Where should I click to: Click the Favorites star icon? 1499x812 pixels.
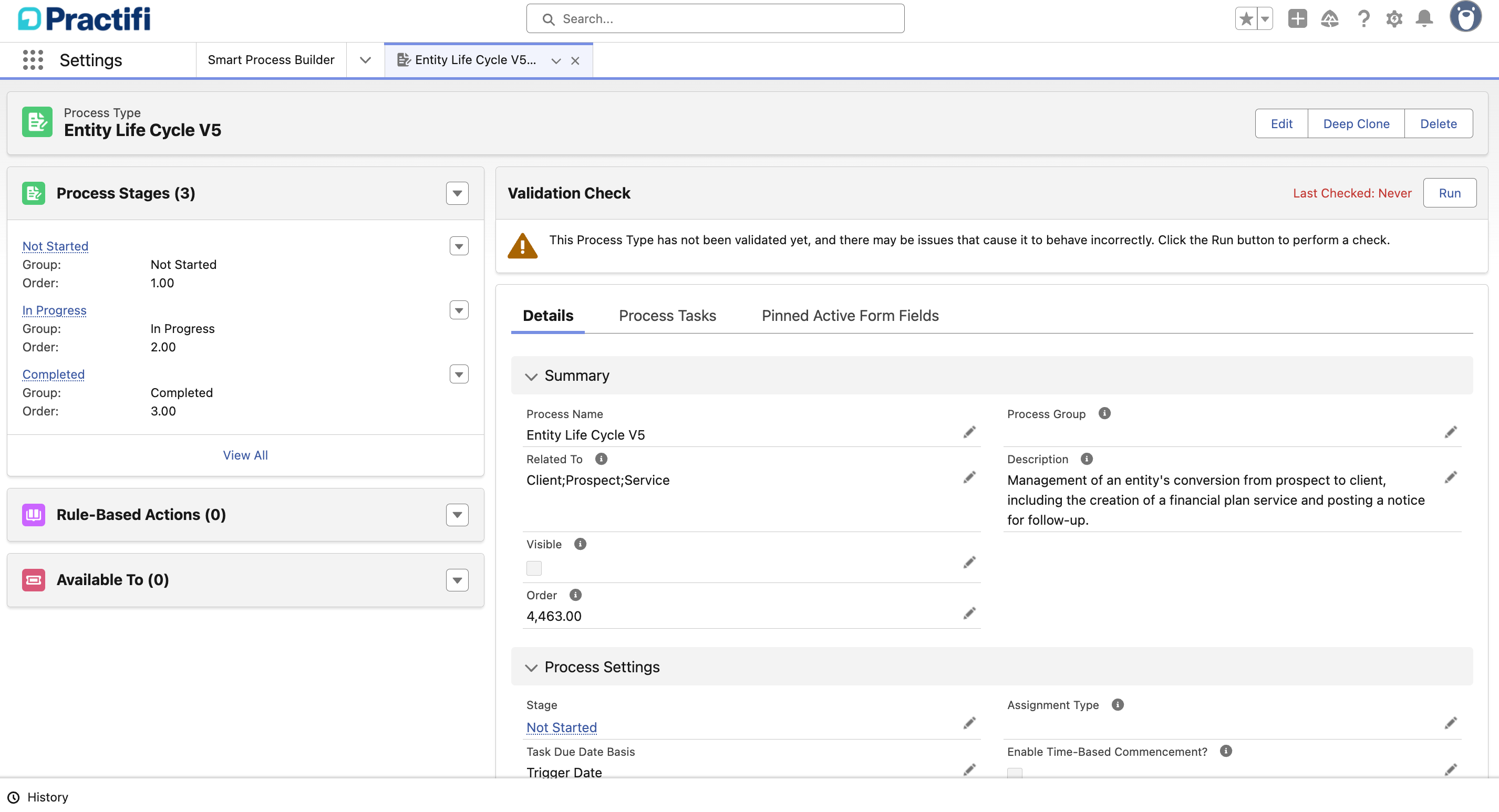coord(1246,18)
